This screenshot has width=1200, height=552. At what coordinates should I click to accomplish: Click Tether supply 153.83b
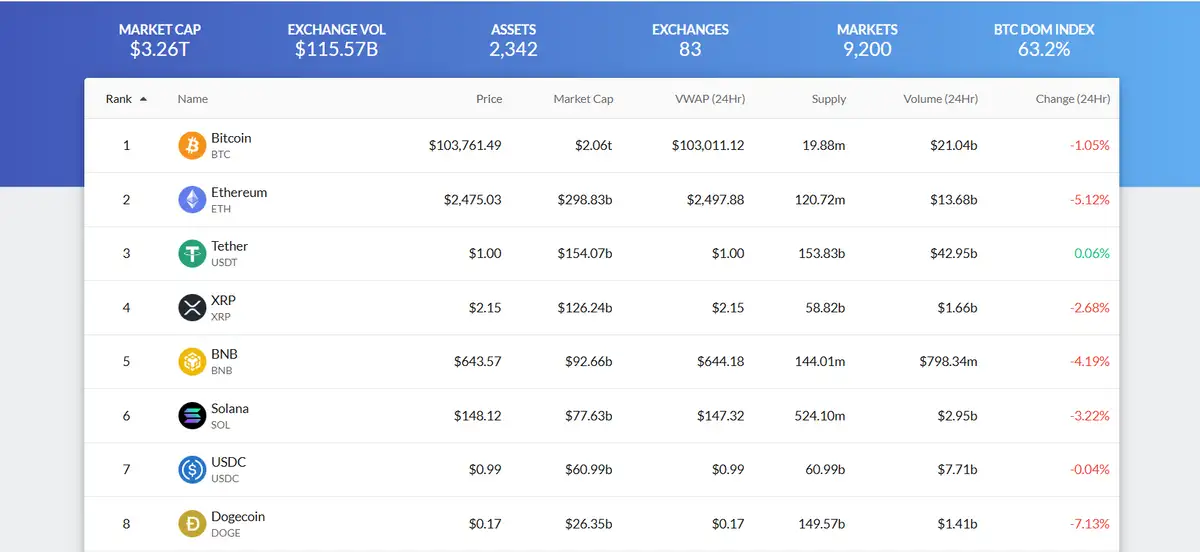[820, 253]
